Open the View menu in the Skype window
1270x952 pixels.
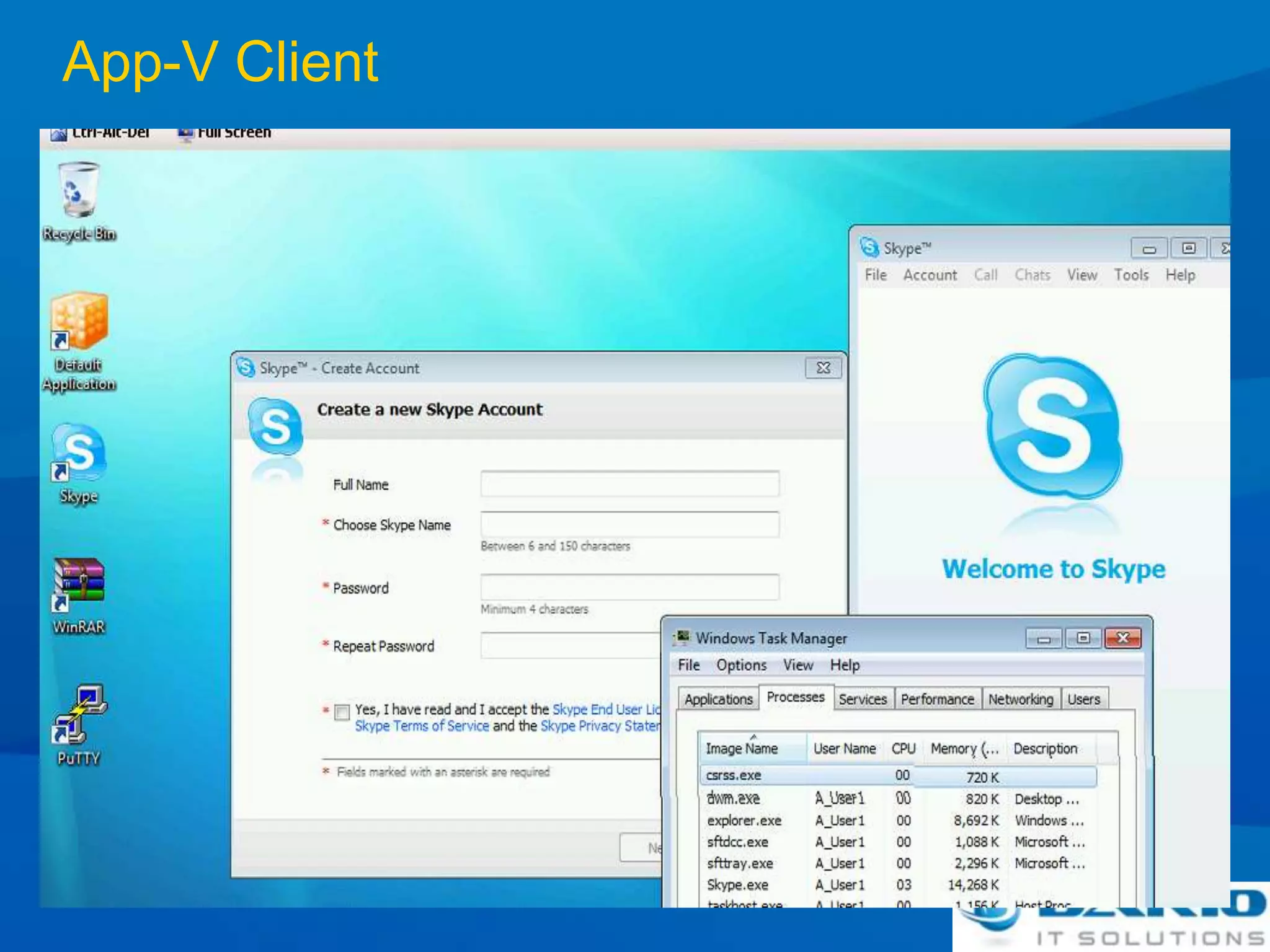(1082, 275)
